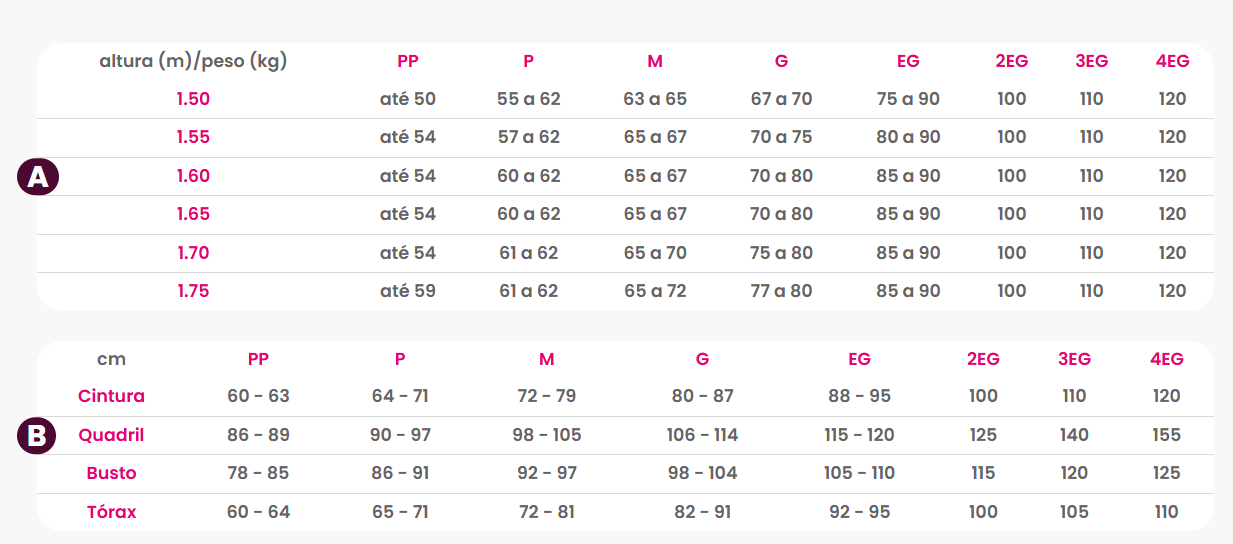1233x544 pixels.
Task: Select the 'até 59' cell for 1.75
Action: click(x=408, y=291)
